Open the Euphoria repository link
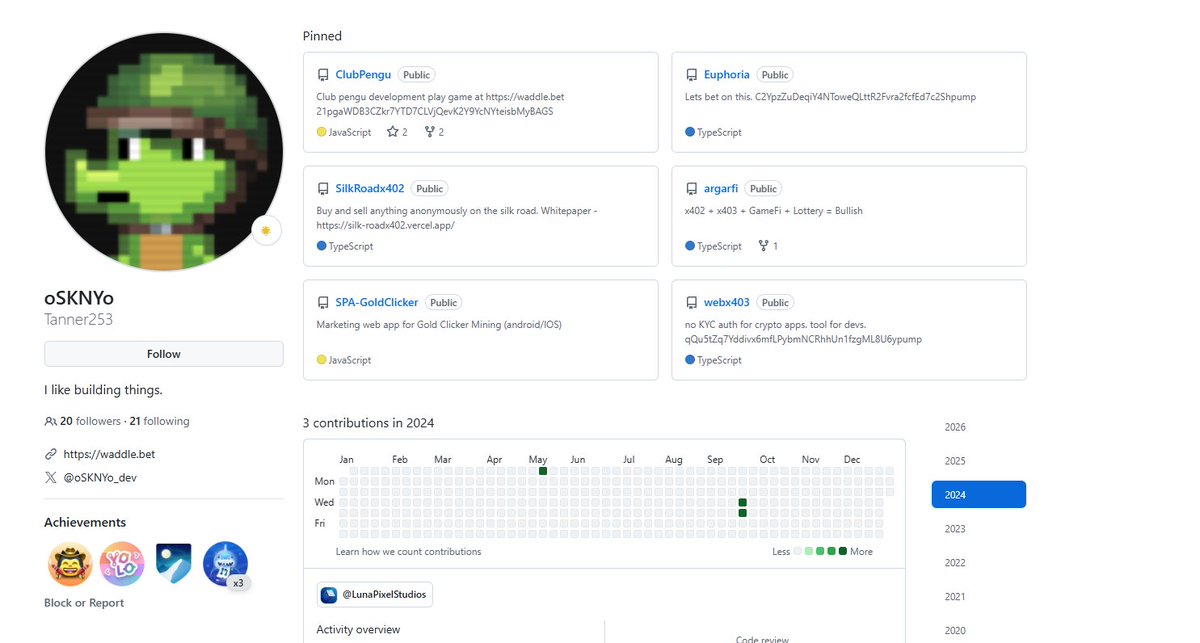Screen dimensions: 1200x643 (727, 75)
